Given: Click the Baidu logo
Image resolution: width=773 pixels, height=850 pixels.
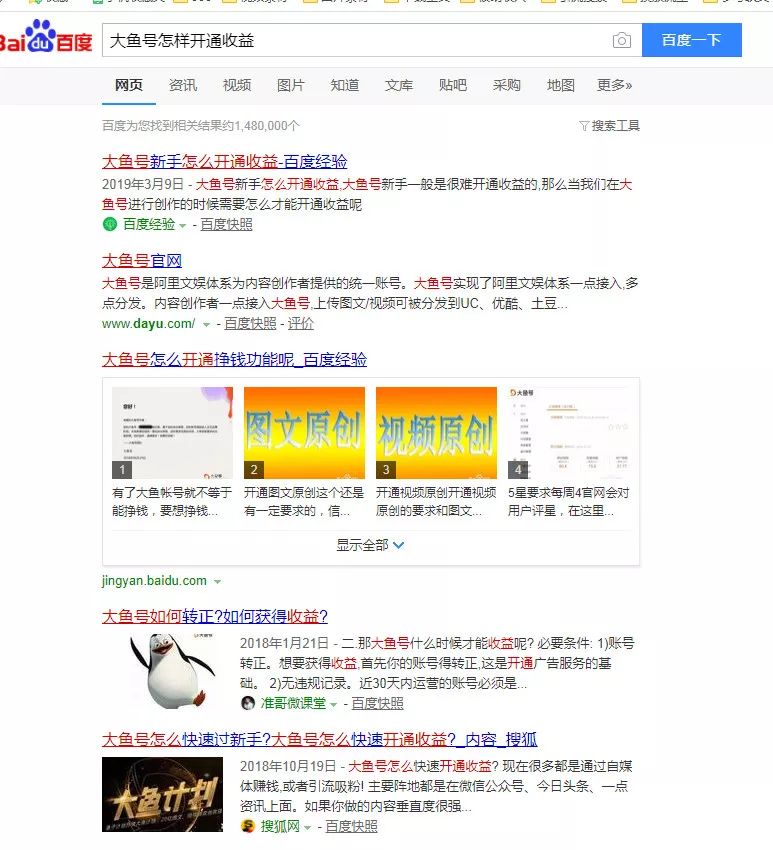Looking at the screenshot, I should [x=46, y=37].
